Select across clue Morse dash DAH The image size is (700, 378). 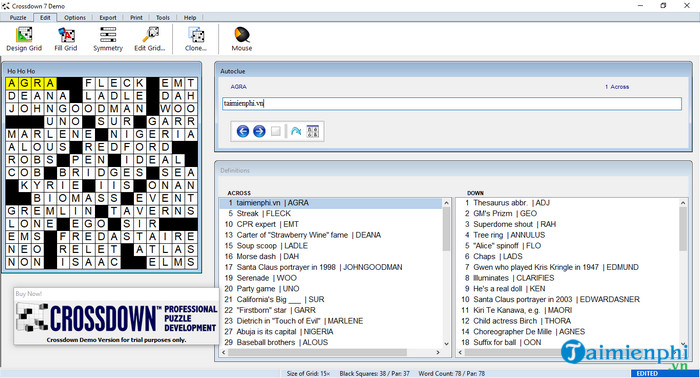coord(330,257)
